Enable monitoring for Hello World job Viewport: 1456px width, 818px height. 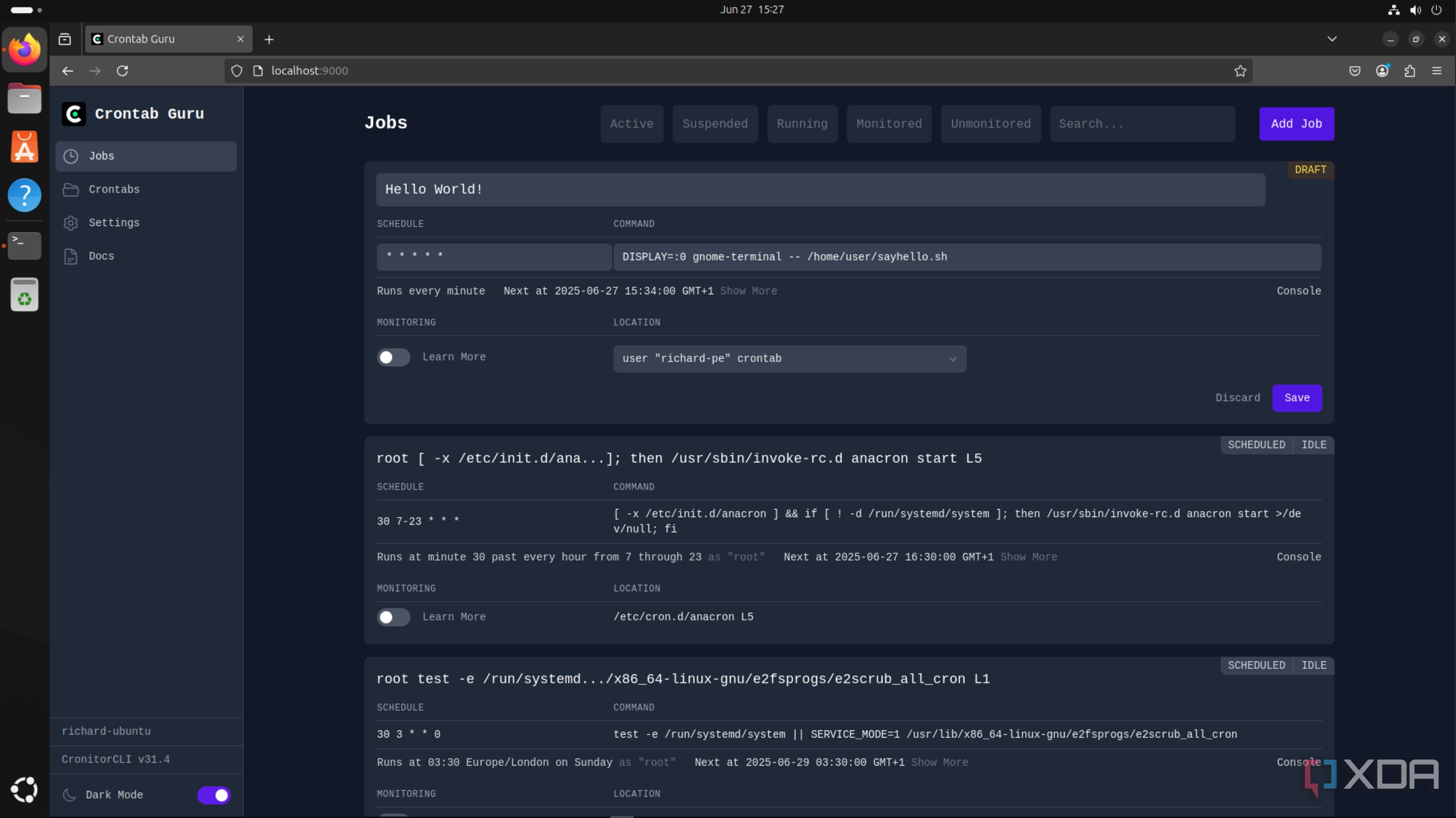point(393,357)
